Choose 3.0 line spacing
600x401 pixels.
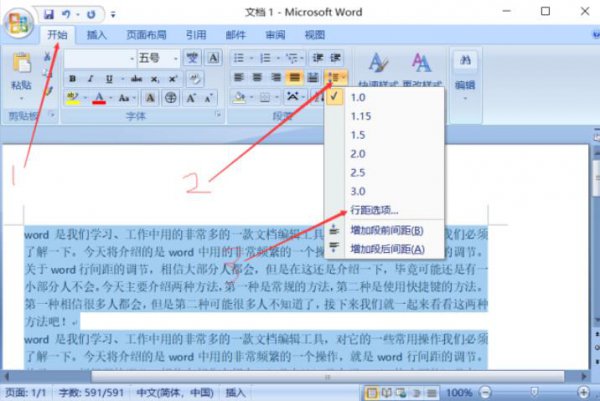click(x=385, y=191)
